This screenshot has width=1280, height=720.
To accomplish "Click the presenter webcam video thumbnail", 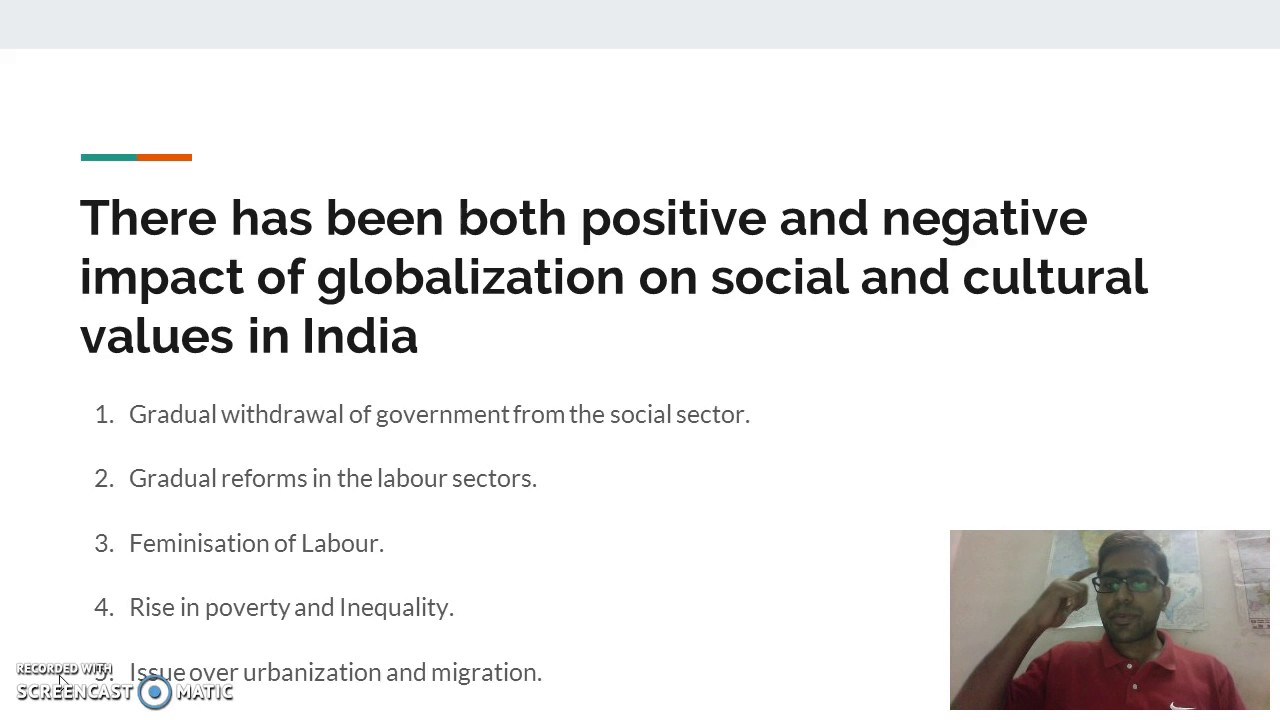I will (1109, 619).
